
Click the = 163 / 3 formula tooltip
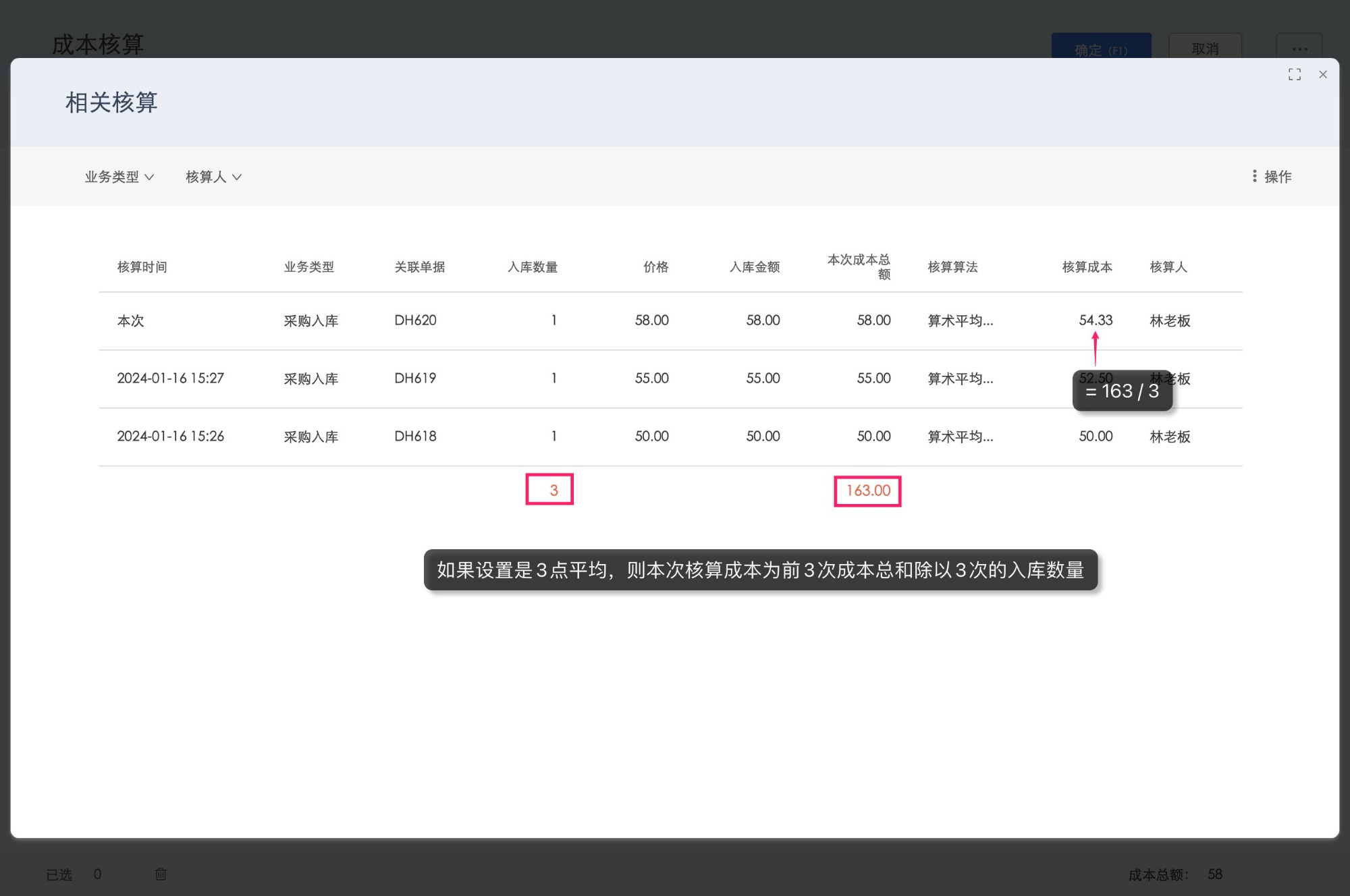click(1123, 391)
